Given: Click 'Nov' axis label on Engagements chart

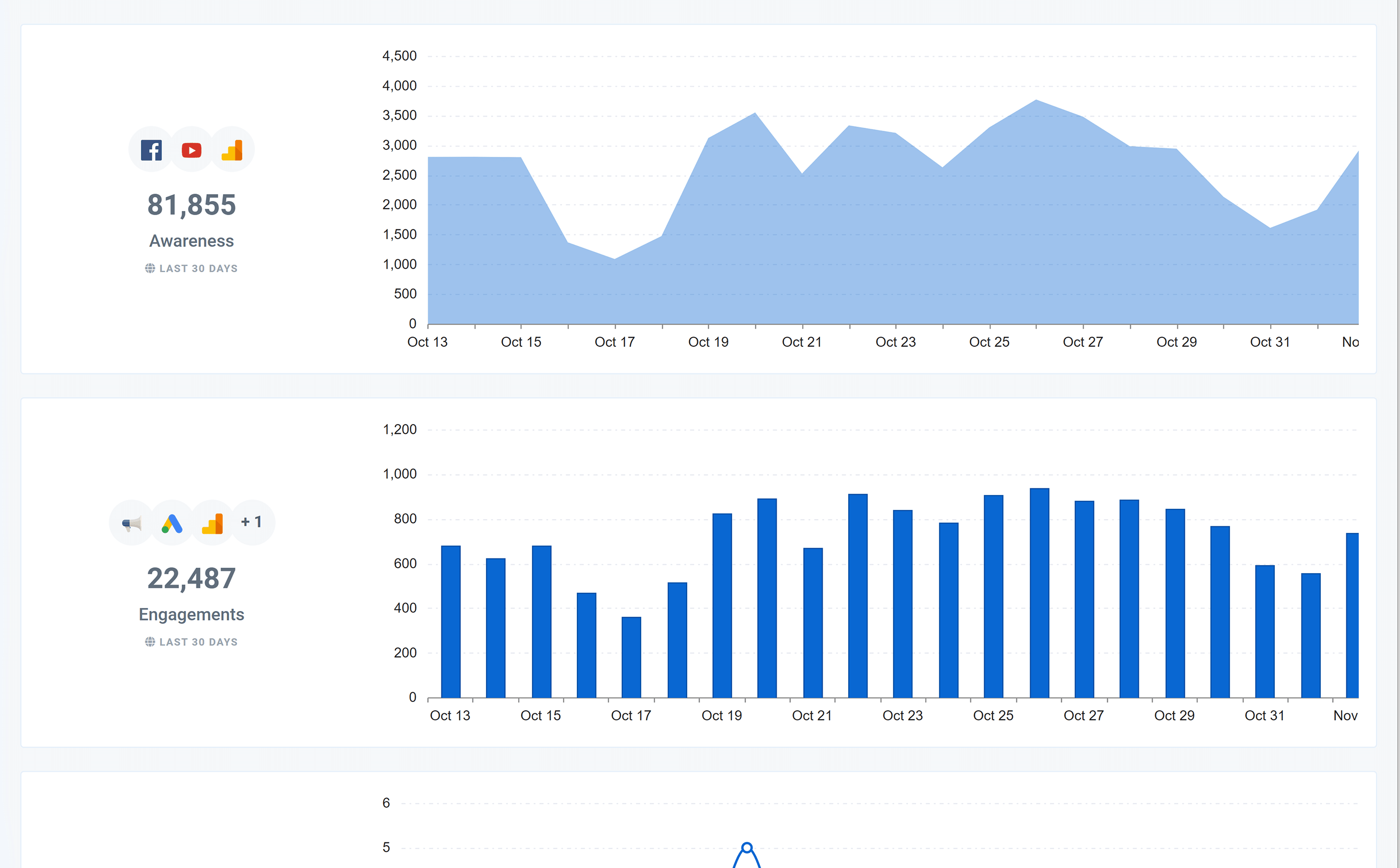Looking at the screenshot, I should pyautogui.click(x=1345, y=715).
